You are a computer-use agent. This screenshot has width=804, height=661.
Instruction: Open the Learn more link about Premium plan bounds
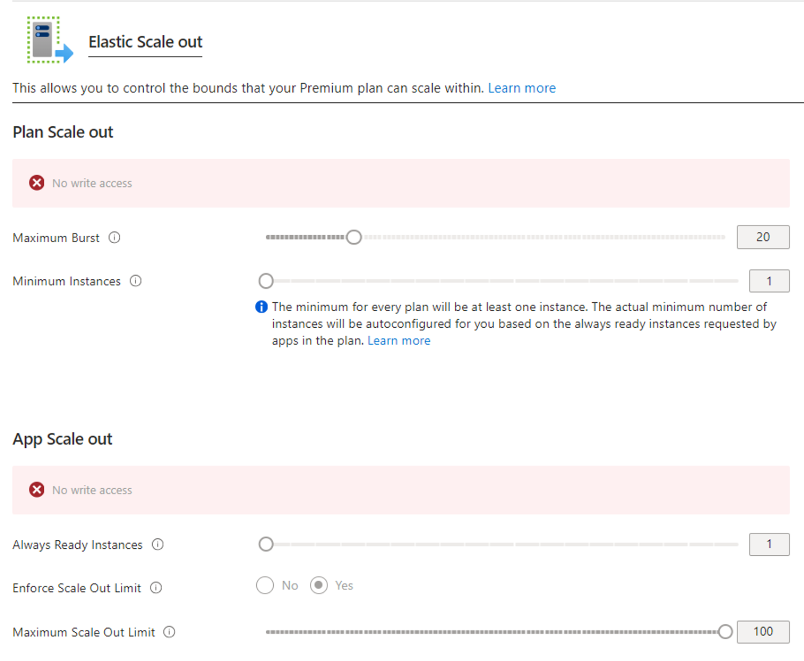(x=521, y=88)
